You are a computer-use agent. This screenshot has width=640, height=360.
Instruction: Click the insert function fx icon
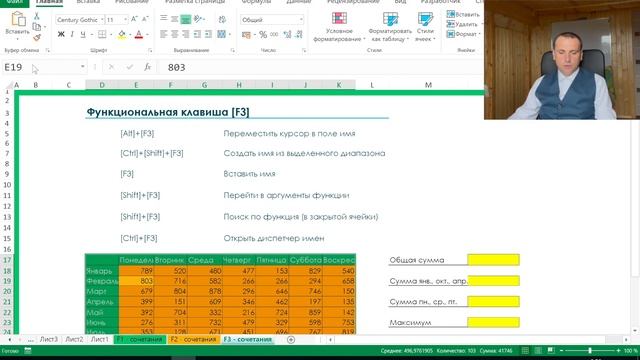pos(147,67)
